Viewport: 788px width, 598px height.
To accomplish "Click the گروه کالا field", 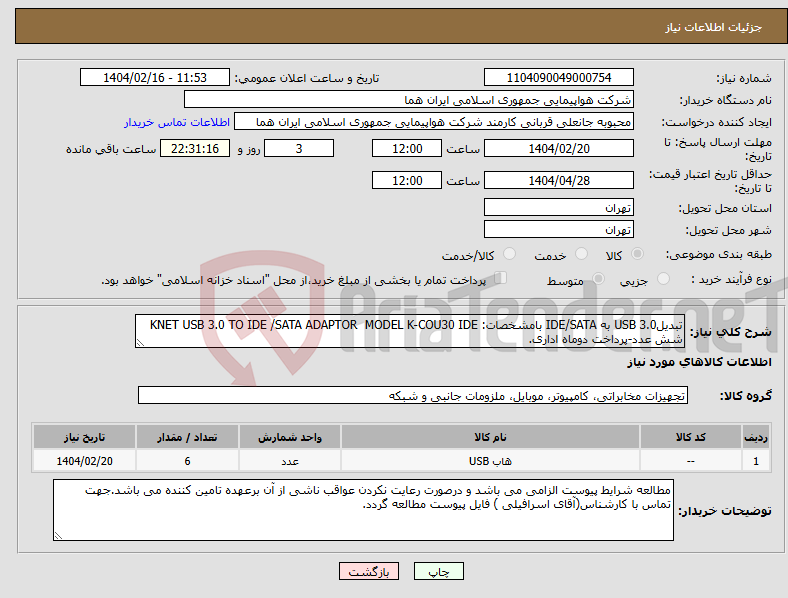I will click(413, 395).
